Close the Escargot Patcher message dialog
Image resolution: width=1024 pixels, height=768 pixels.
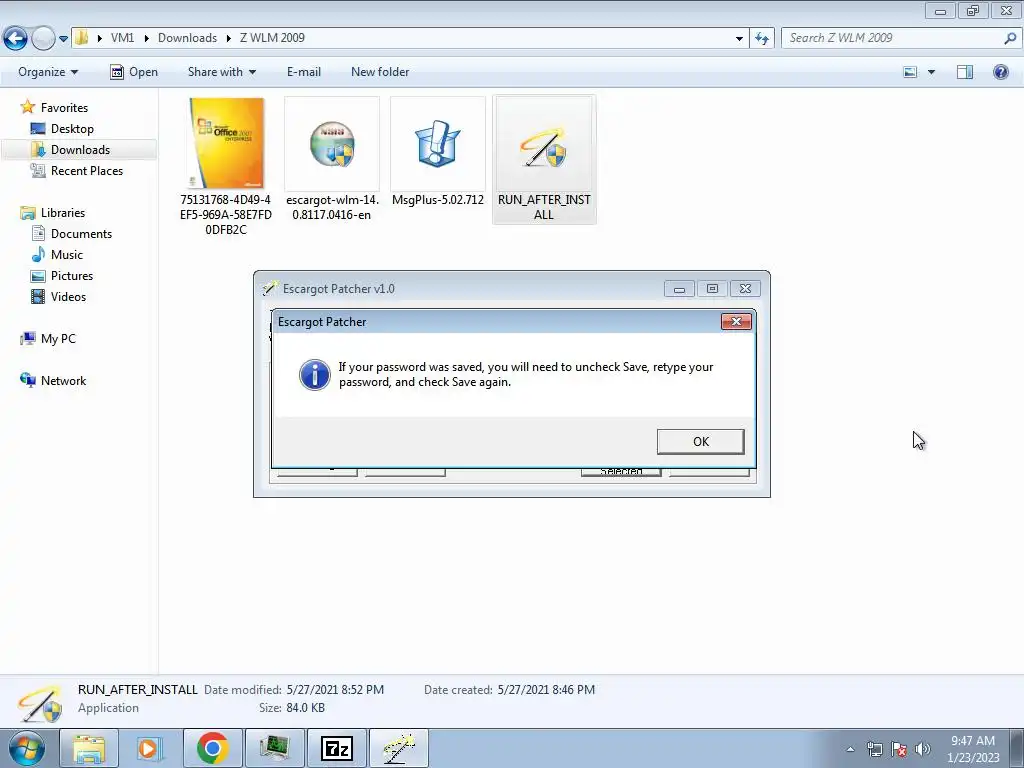tap(736, 321)
